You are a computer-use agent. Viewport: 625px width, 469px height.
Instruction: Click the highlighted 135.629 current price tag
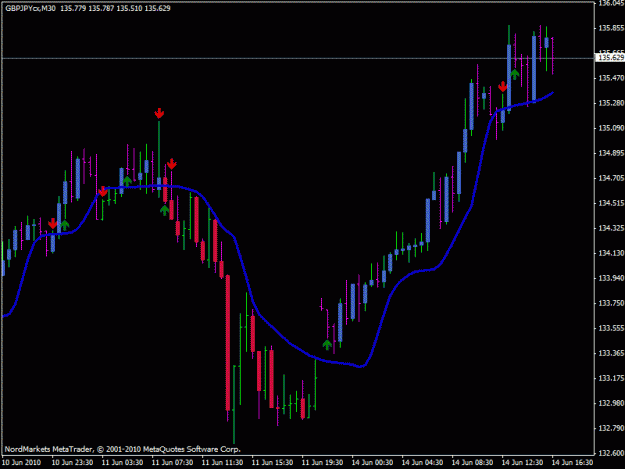pyautogui.click(x=610, y=58)
